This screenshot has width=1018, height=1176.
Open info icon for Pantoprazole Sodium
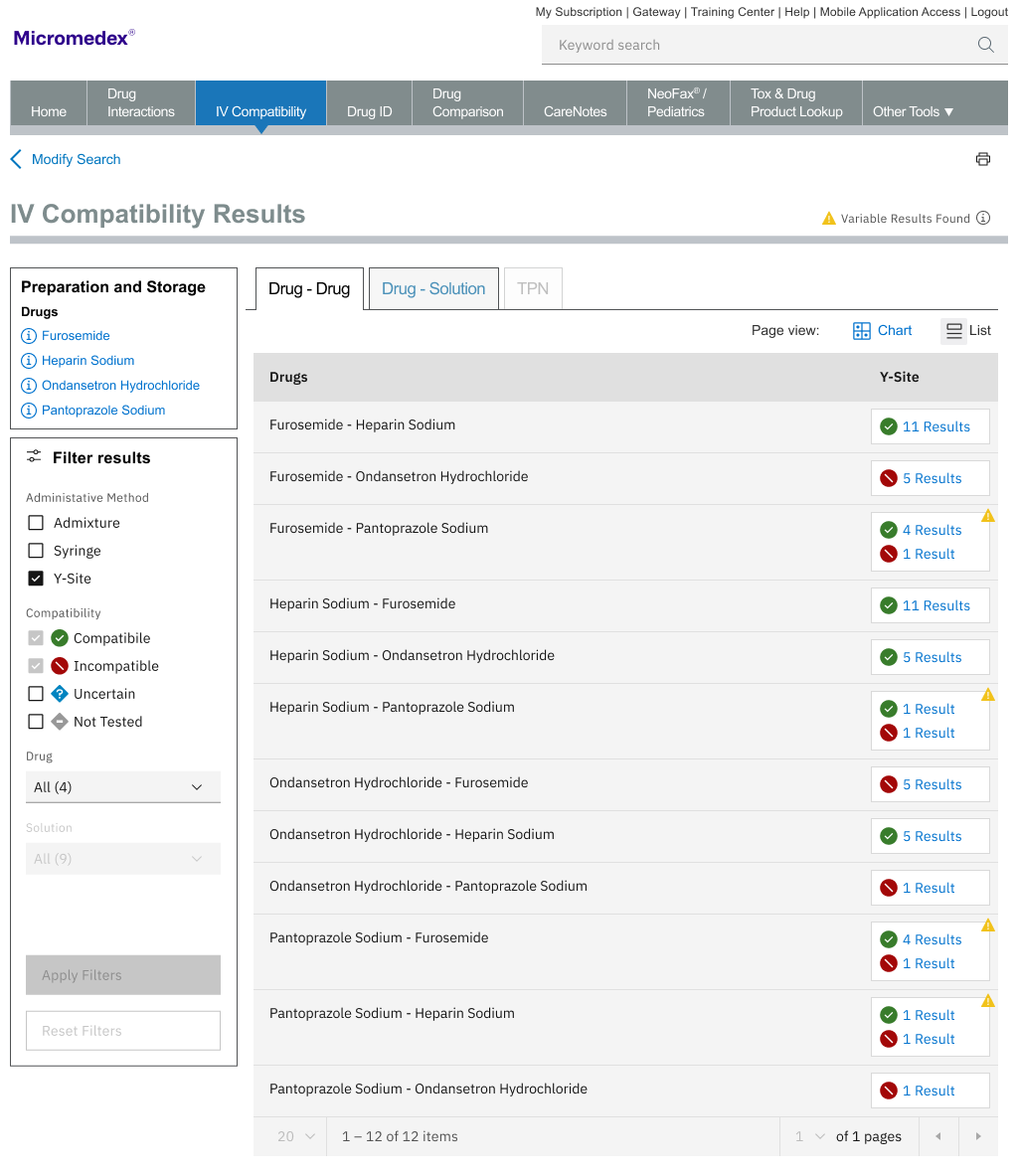(x=29, y=411)
